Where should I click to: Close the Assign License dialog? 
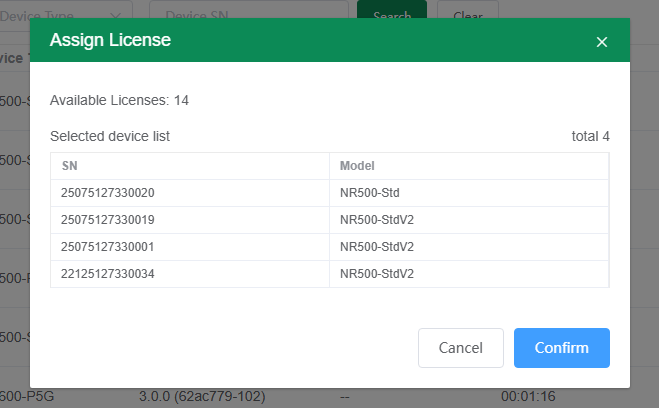601,42
